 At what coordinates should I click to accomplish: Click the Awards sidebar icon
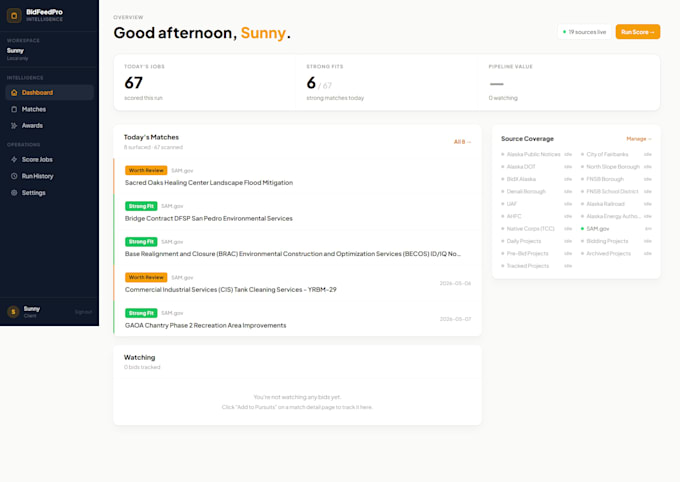pos(14,126)
